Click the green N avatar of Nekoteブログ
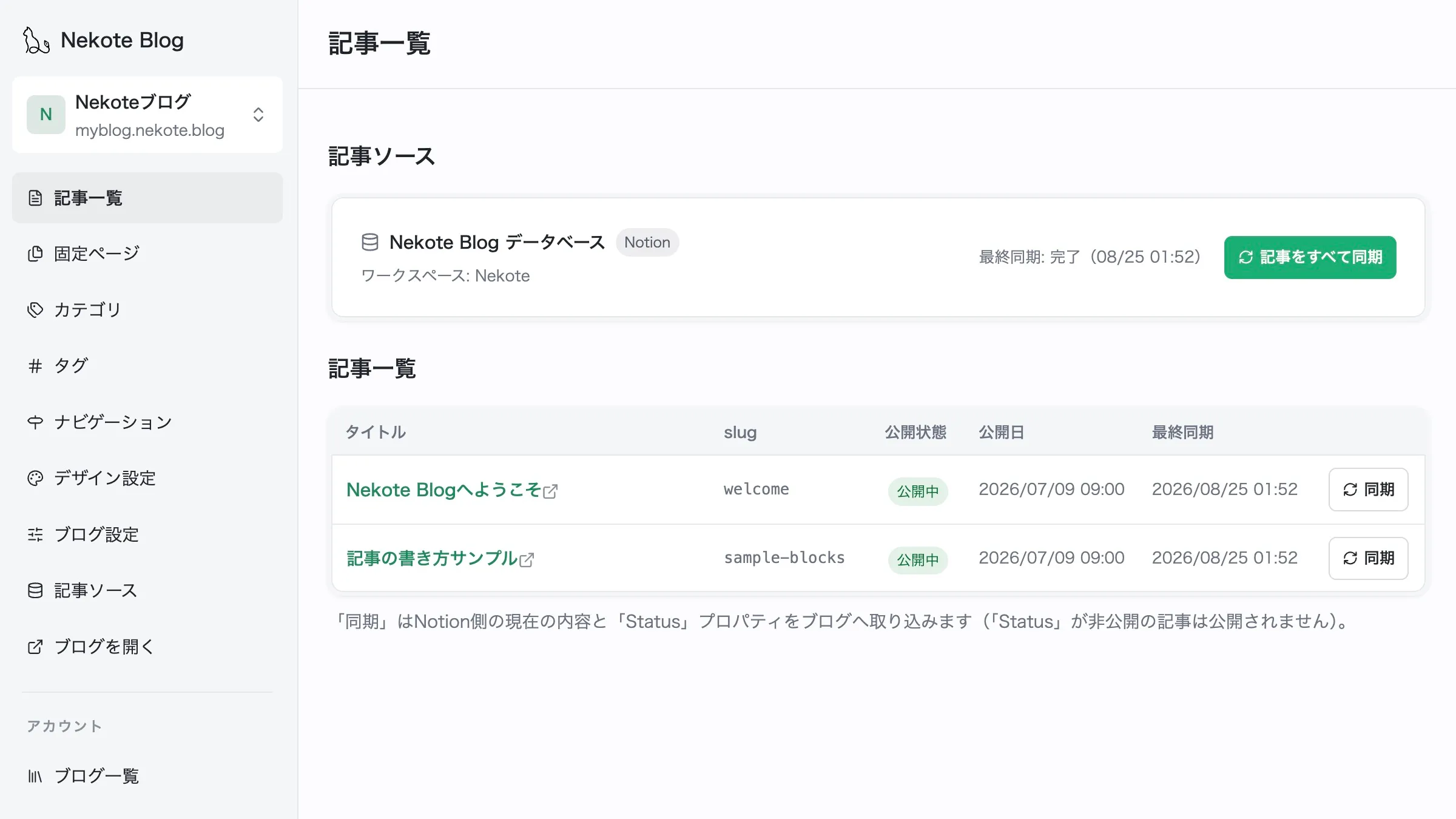Viewport: 1456px width, 819px height. click(46, 114)
